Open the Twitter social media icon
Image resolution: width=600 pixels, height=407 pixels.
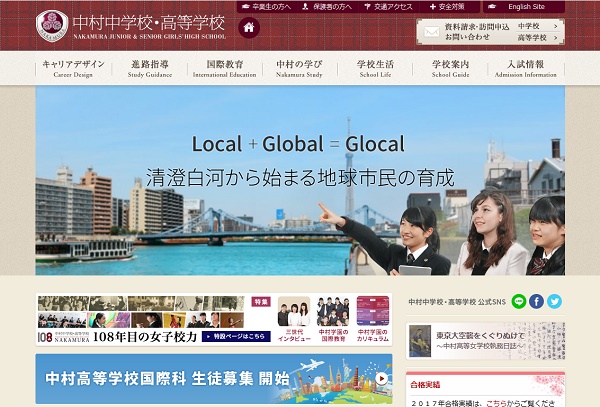point(554,301)
